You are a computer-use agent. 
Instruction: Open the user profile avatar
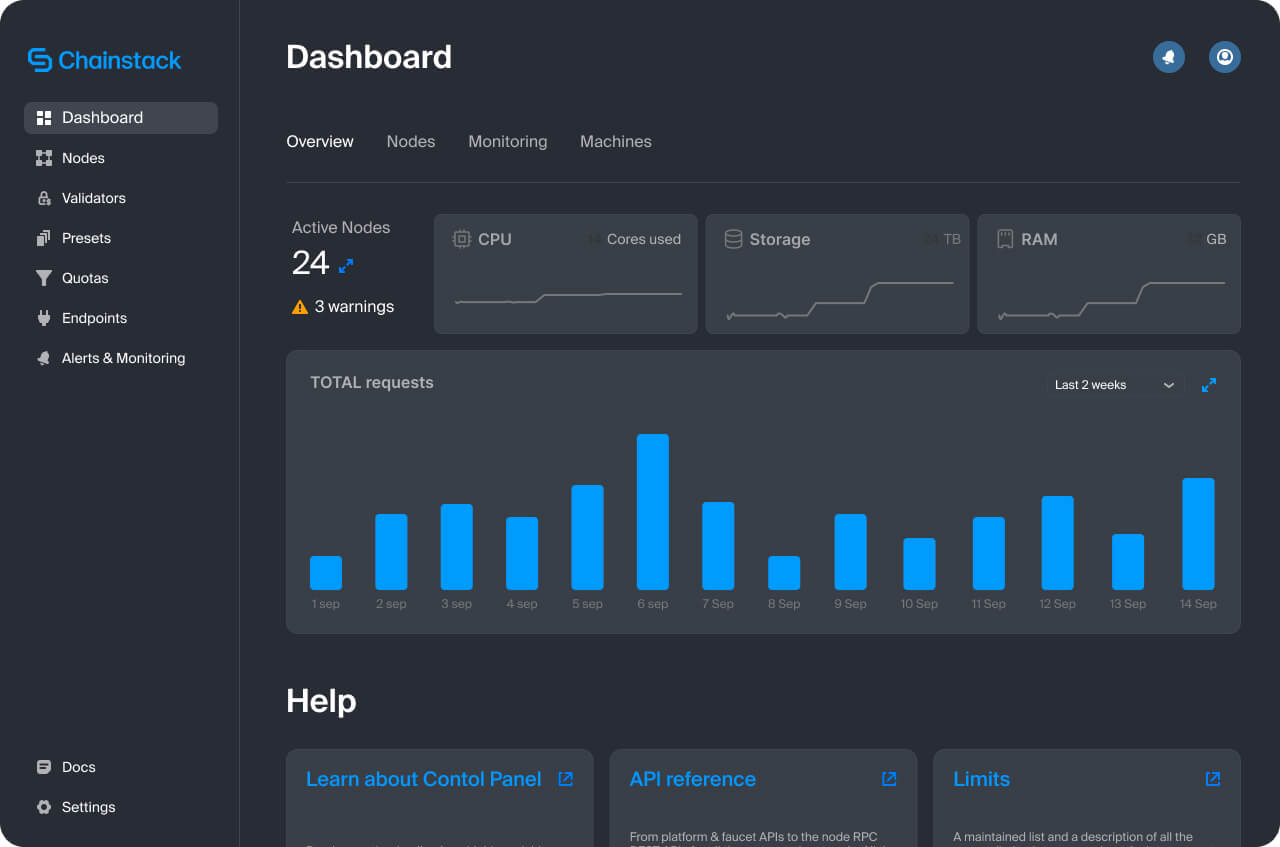click(x=1225, y=57)
